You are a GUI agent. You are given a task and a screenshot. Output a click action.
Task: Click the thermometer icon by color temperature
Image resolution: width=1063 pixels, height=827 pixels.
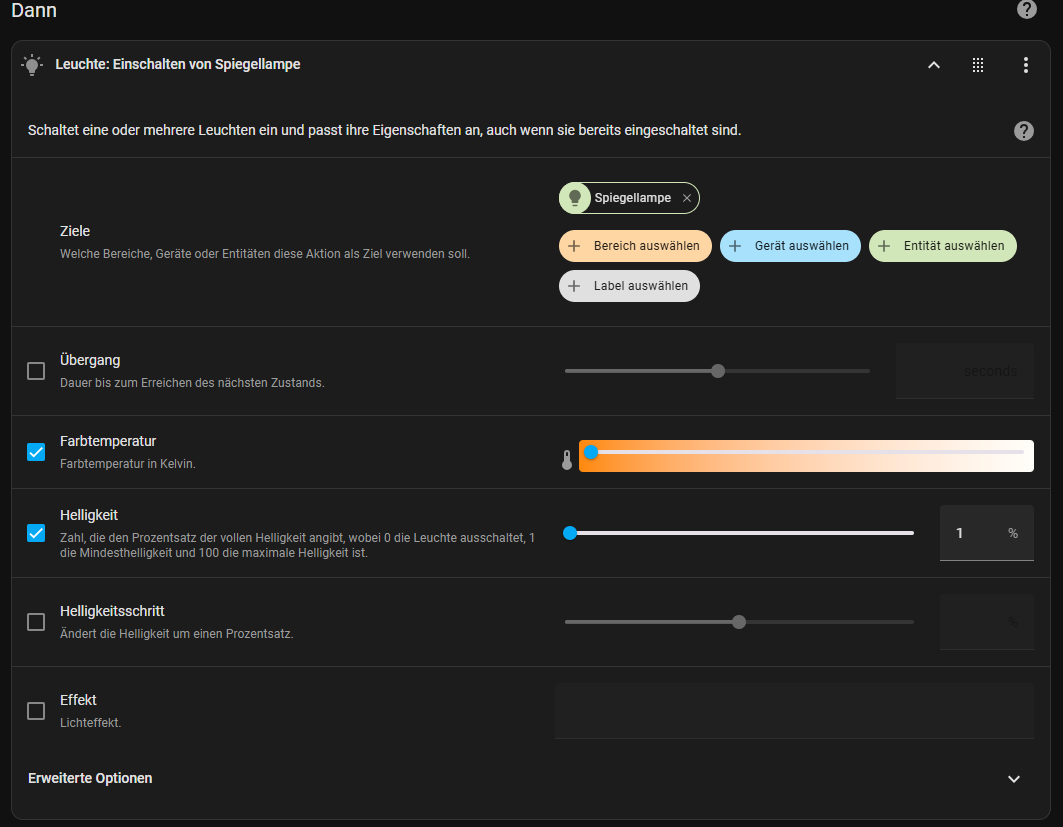[567, 460]
